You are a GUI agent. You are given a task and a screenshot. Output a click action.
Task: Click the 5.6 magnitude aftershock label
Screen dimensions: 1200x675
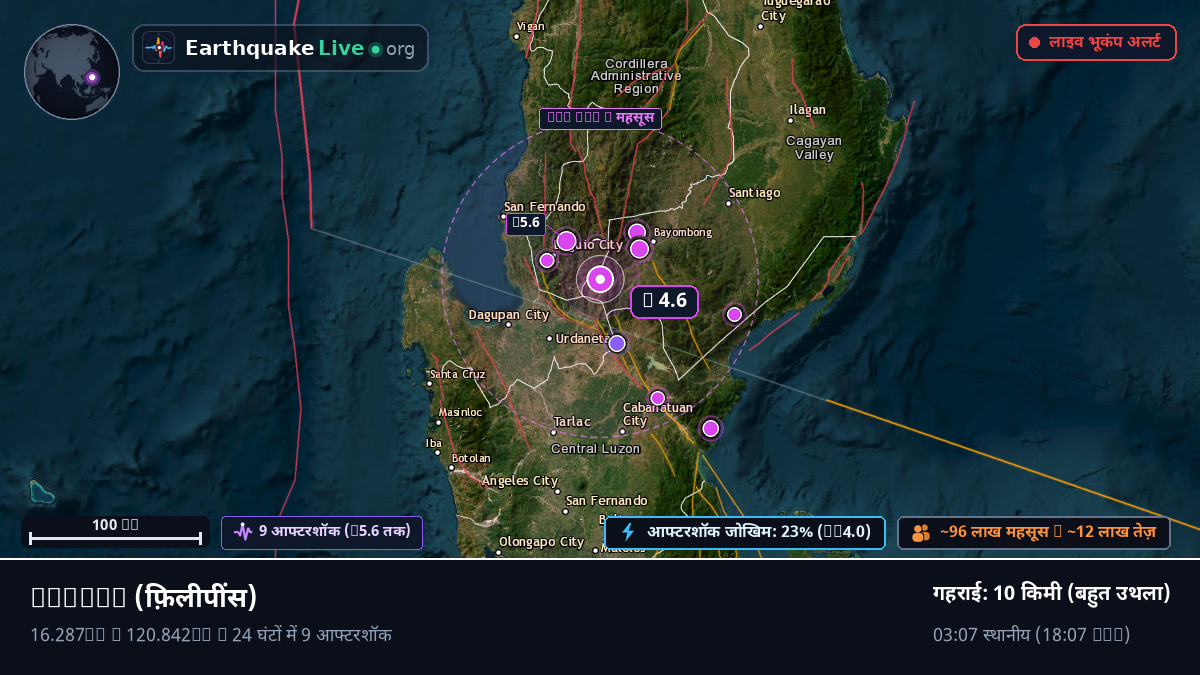click(x=525, y=223)
